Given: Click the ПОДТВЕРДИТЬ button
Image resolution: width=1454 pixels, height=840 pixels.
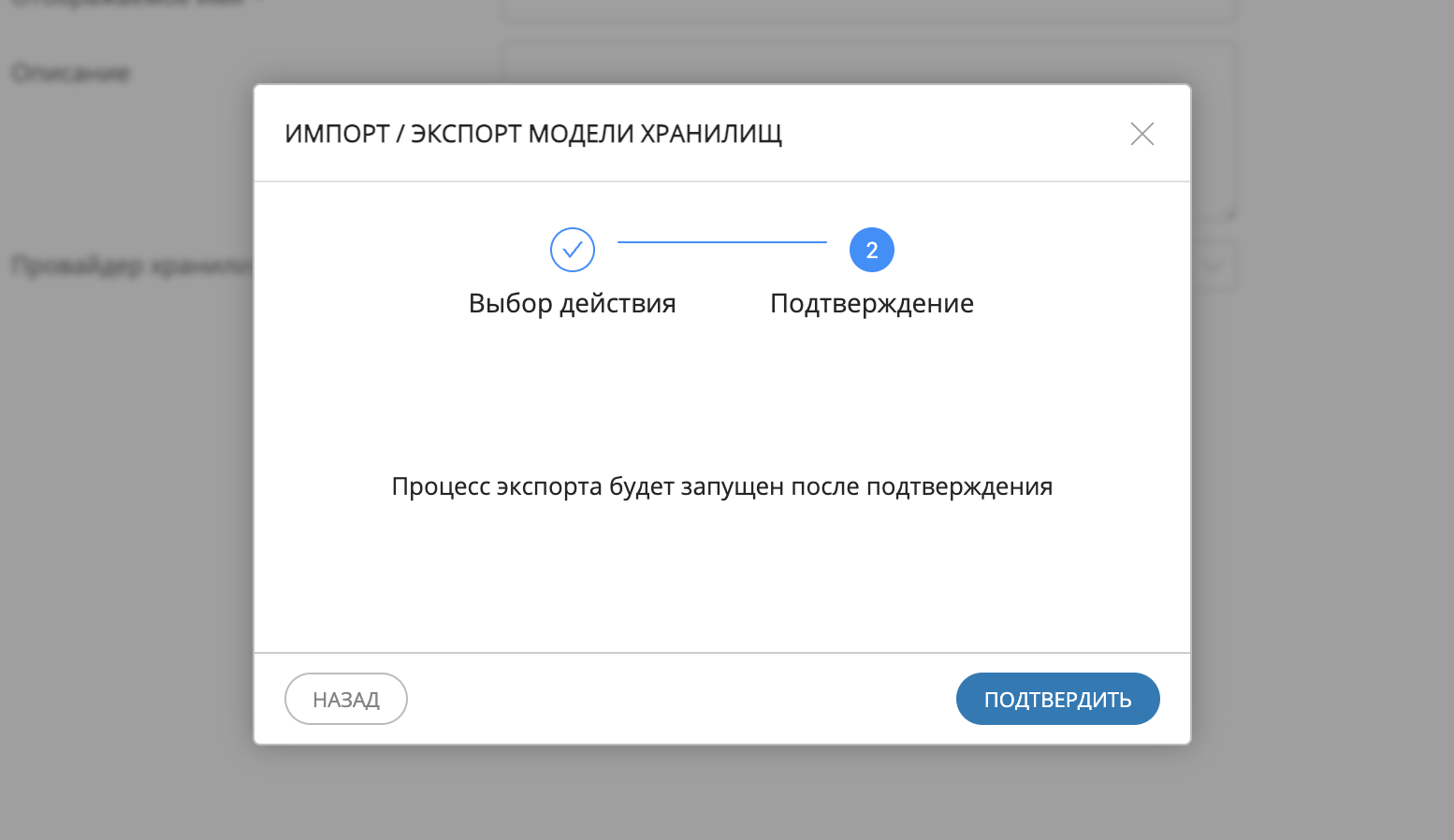Looking at the screenshot, I should 1057,699.
